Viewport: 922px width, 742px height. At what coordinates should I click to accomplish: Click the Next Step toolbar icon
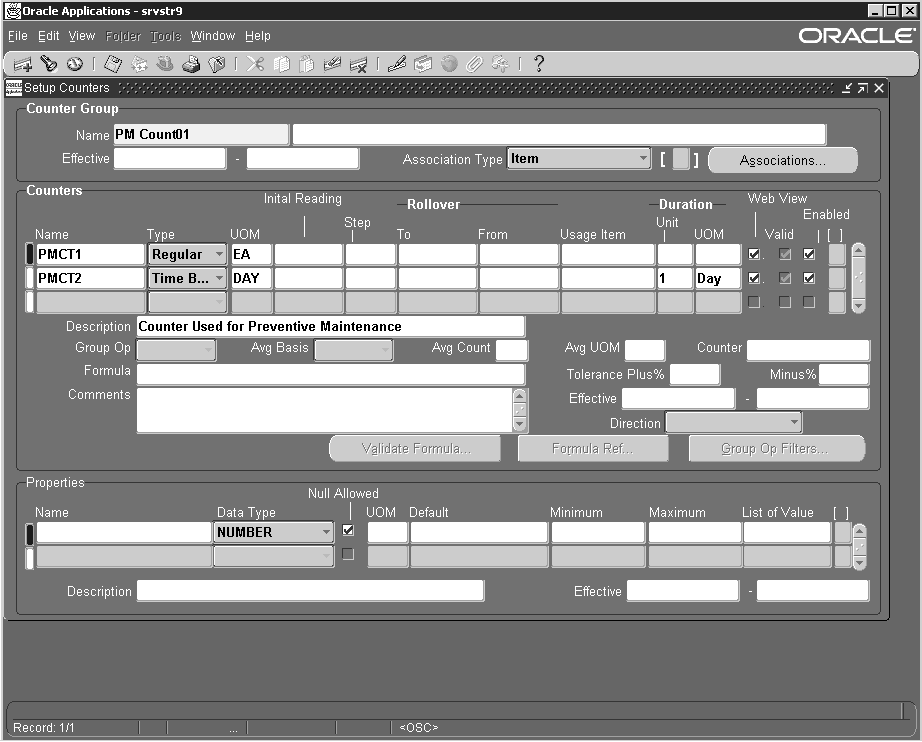[x=139, y=63]
